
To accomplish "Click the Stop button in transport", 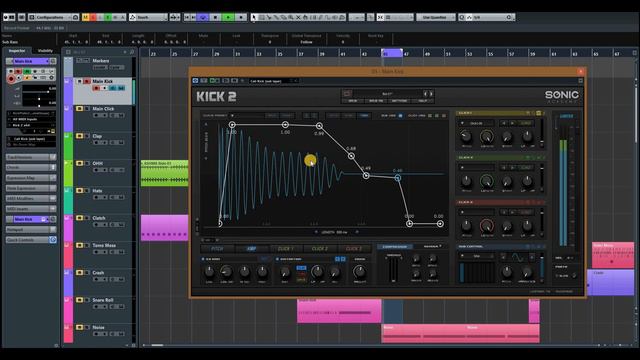I will click(x=216, y=17).
